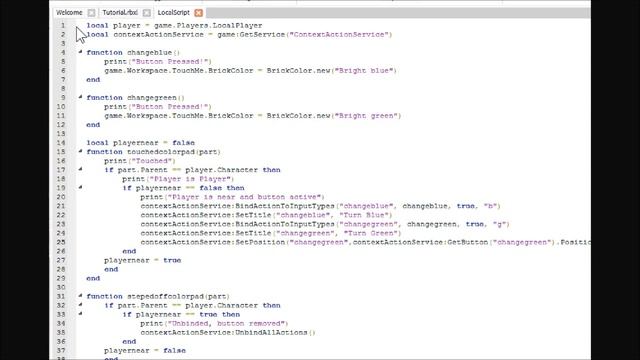Click the print("Touched") statement
The height and width of the screenshot is (360, 640).
pos(140,161)
